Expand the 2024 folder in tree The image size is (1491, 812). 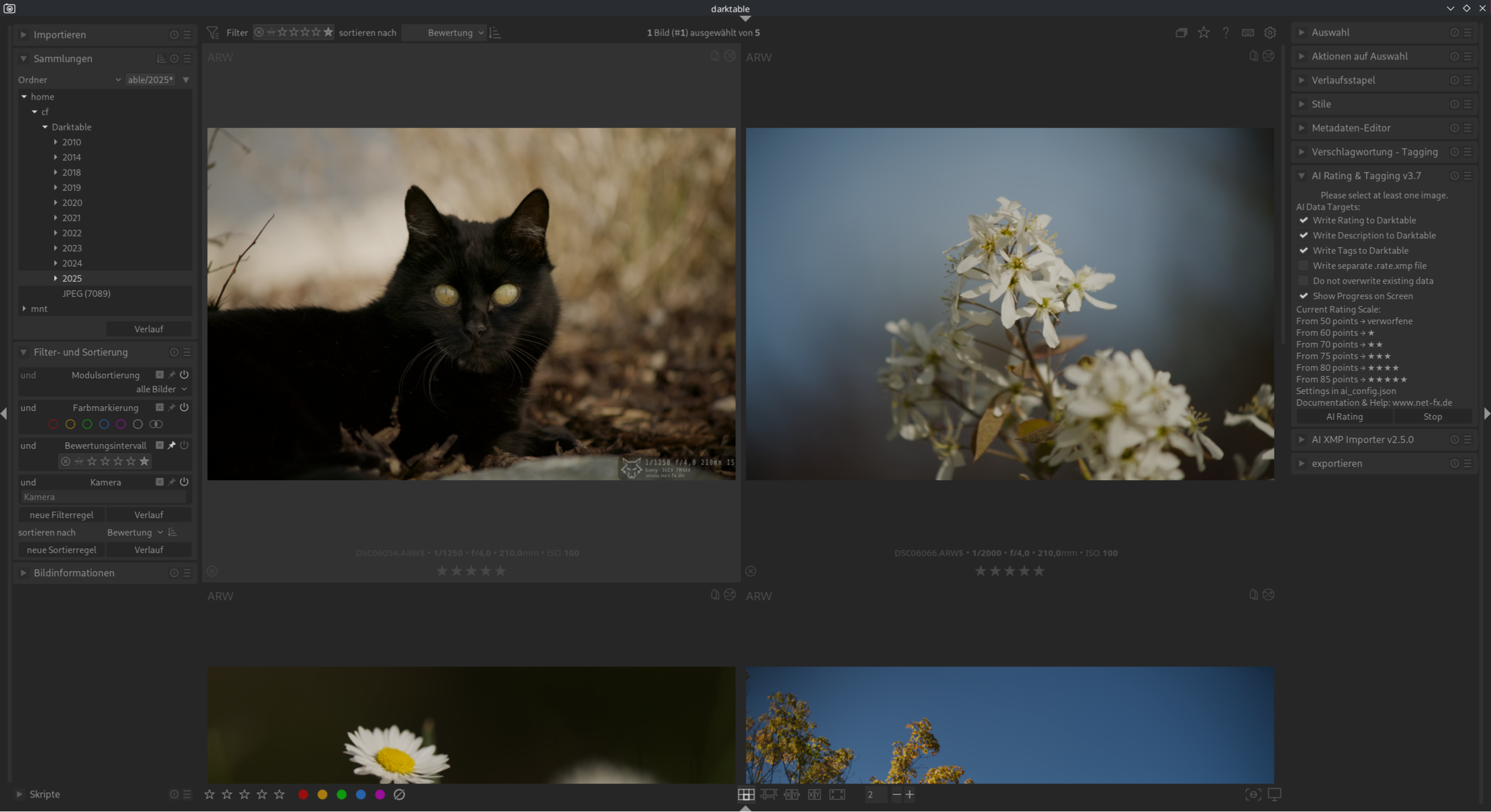click(x=55, y=263)
